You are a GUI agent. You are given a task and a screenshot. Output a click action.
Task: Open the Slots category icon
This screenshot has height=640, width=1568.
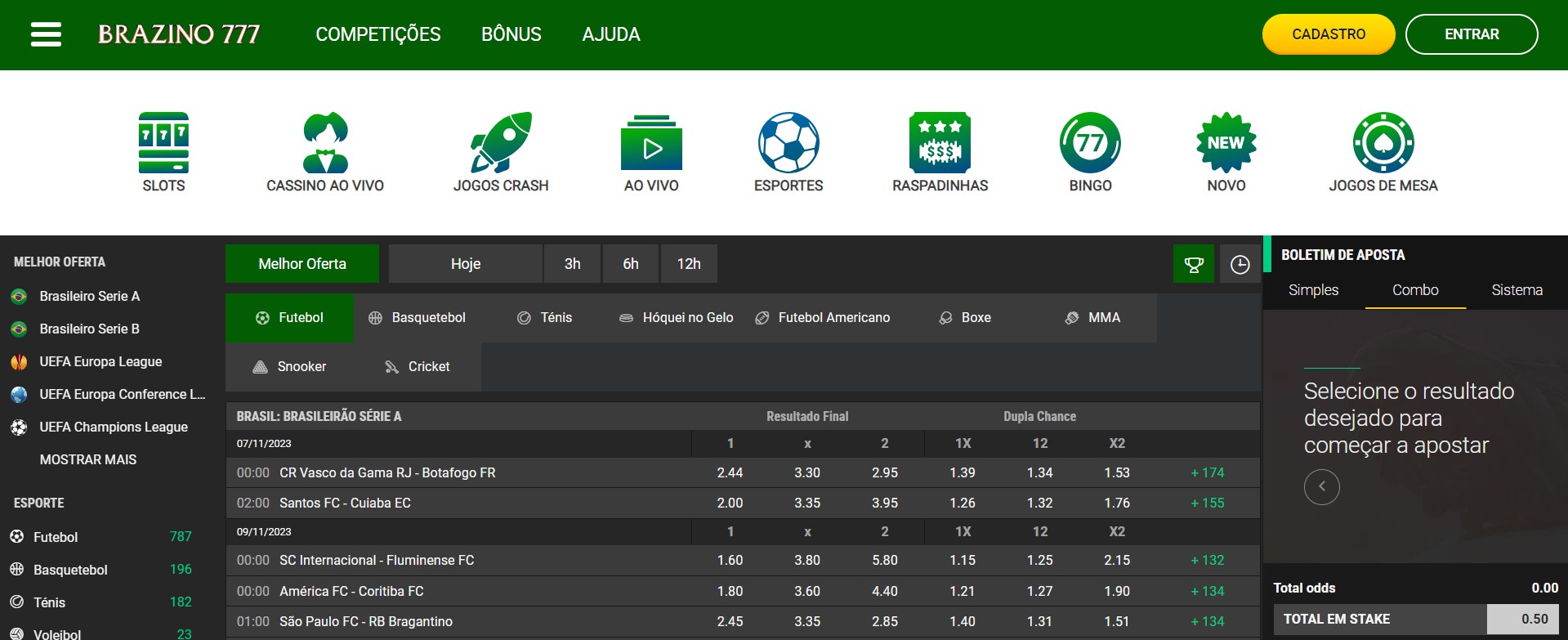pyautogui.click(x=163, y=142)
